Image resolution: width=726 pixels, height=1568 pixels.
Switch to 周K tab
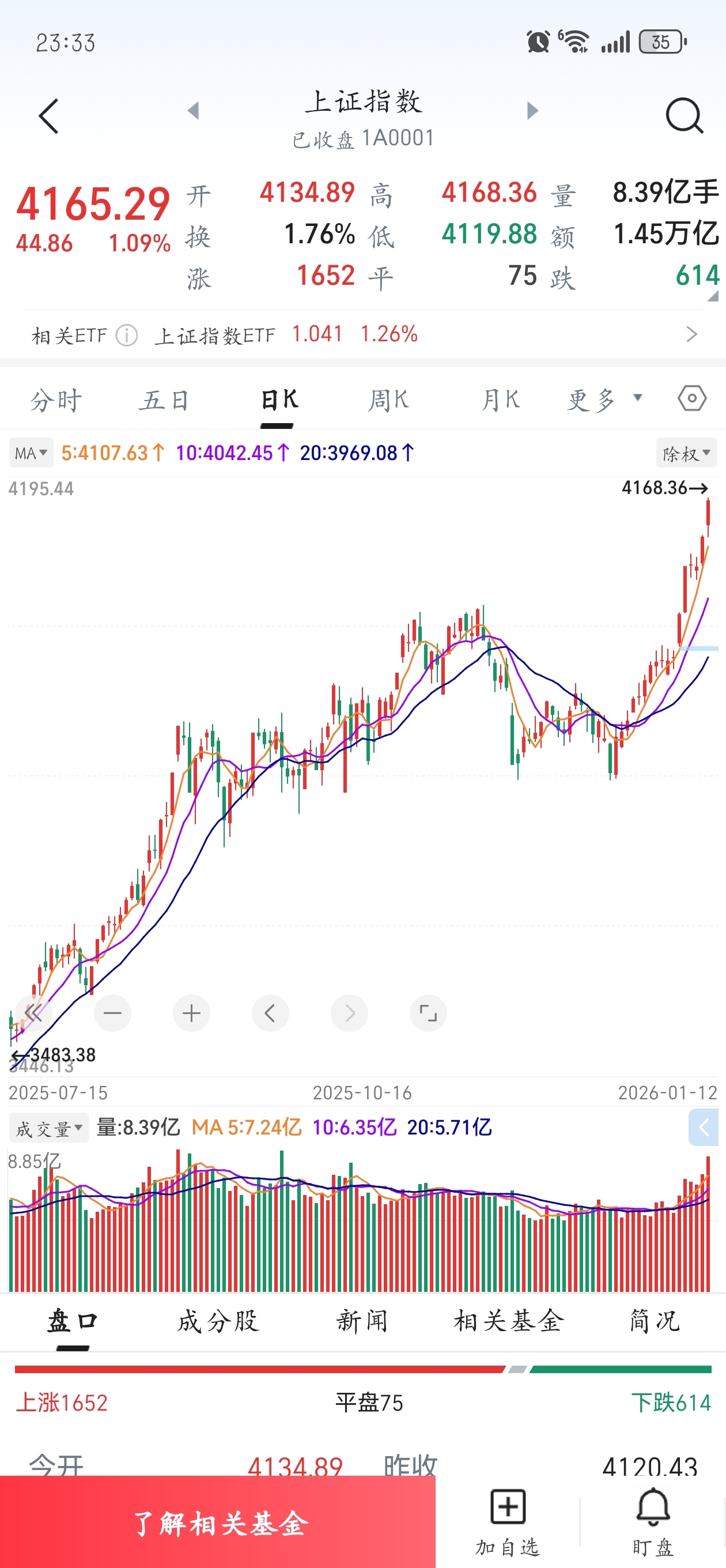(x=388, y=400)
